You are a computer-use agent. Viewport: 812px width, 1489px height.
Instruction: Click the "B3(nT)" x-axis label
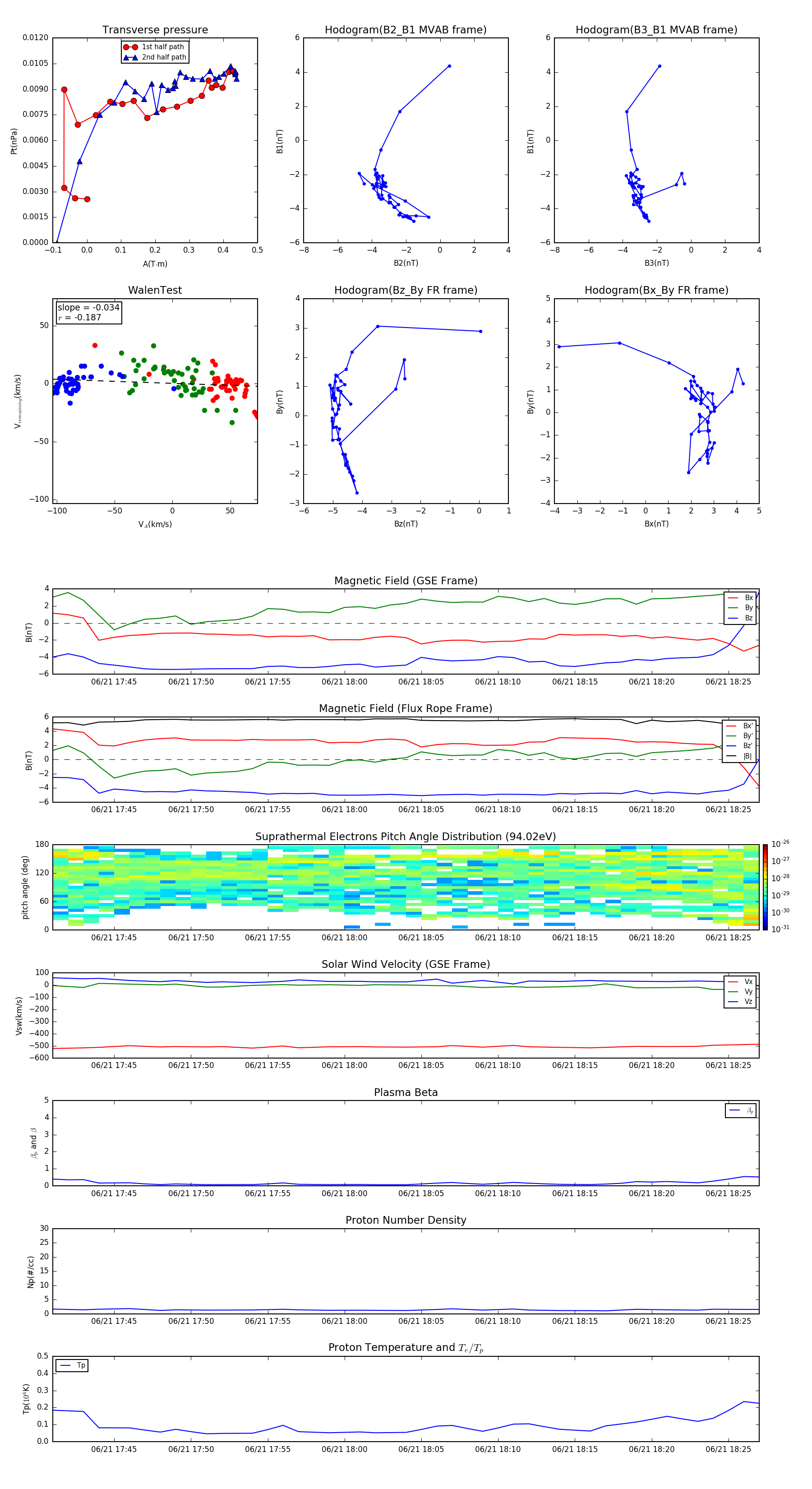[656, 263]
